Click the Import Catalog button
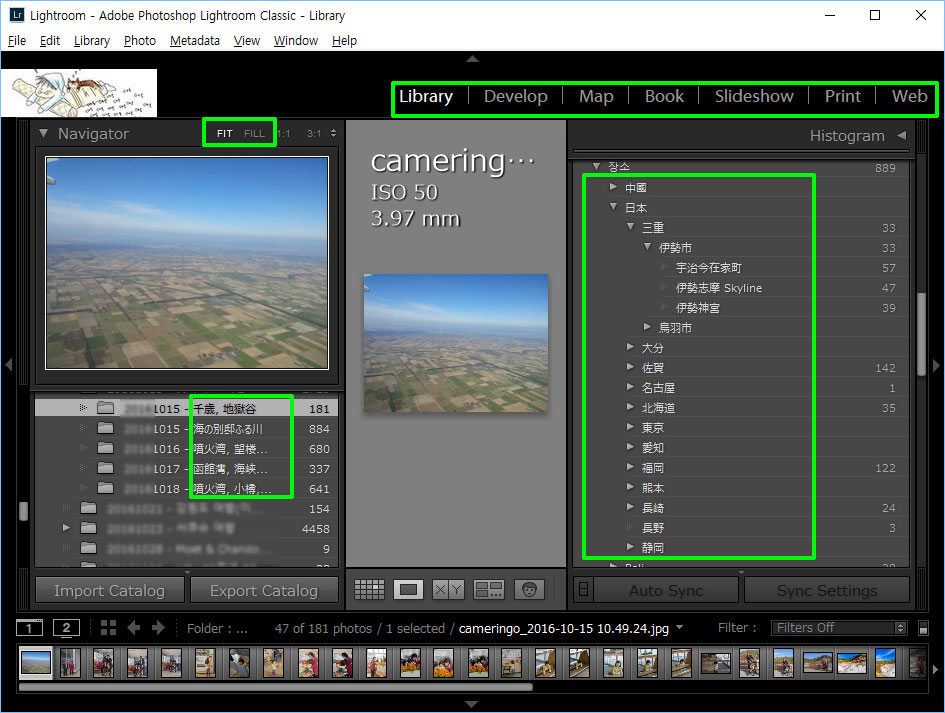 coord(110,590)
